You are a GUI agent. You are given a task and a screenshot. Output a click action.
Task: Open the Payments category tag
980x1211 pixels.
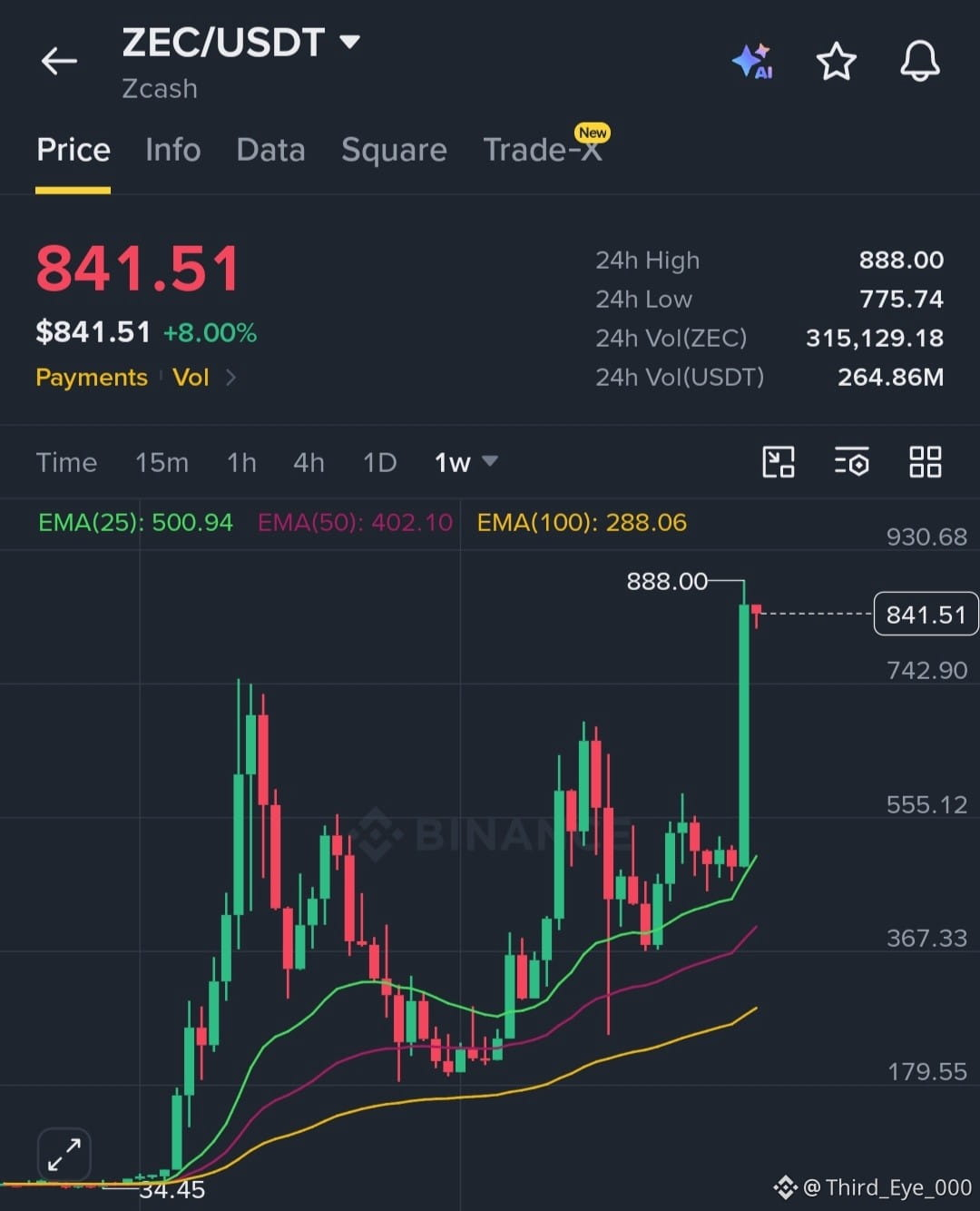[92, 377]
